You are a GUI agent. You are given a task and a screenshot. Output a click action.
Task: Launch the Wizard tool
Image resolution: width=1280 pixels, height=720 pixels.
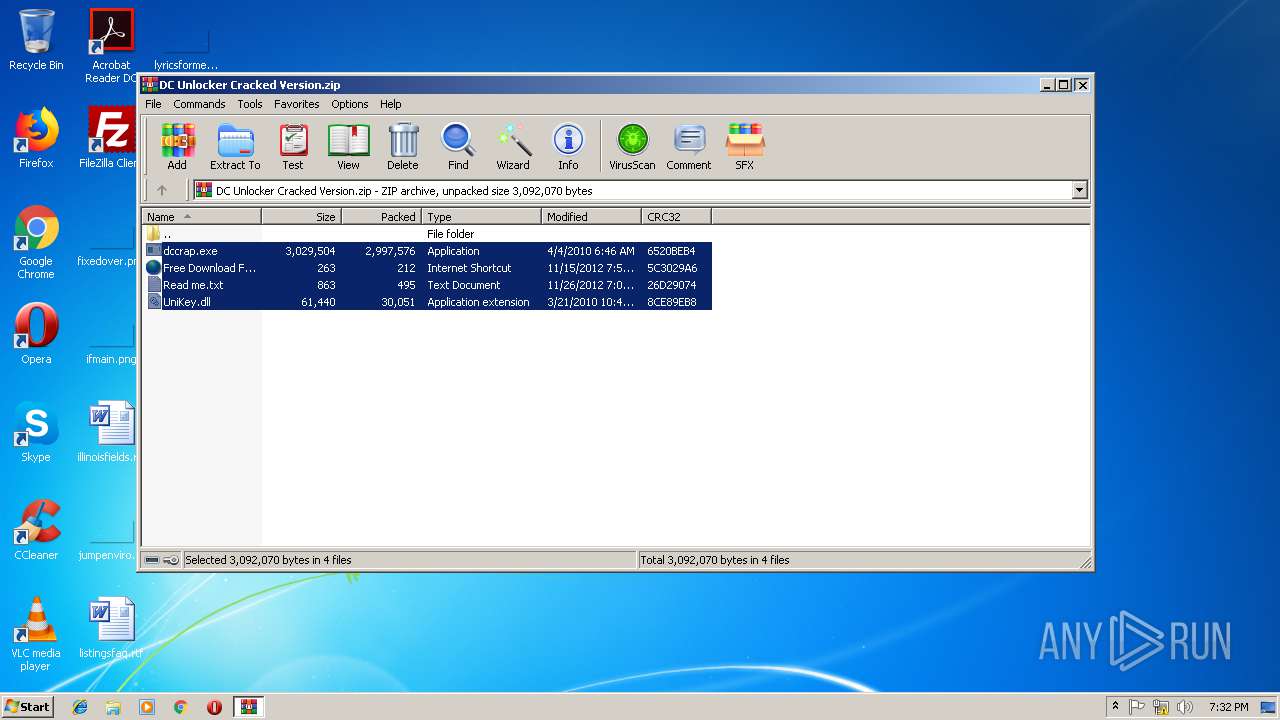513,147
